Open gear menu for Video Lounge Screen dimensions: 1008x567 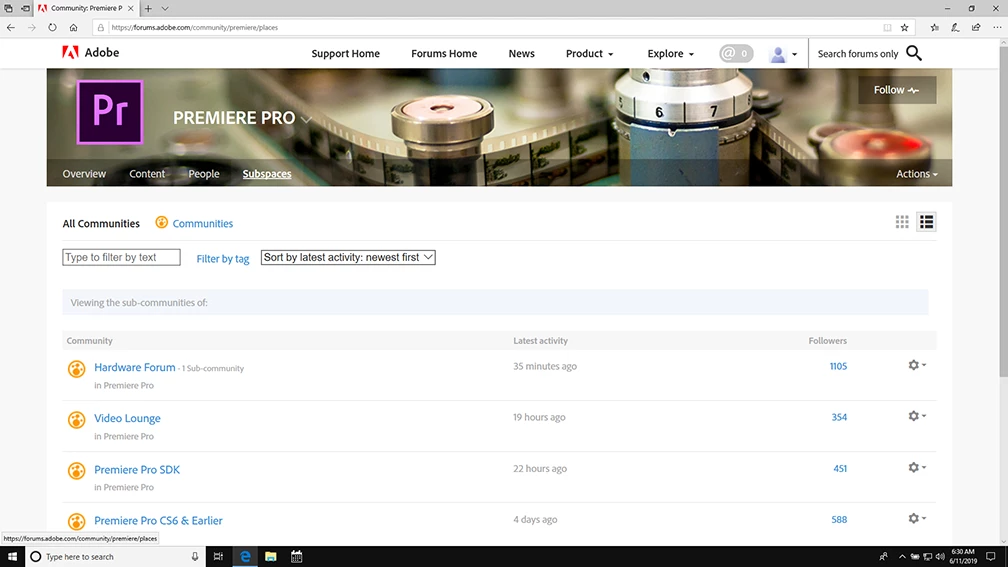tap(917, 416)
